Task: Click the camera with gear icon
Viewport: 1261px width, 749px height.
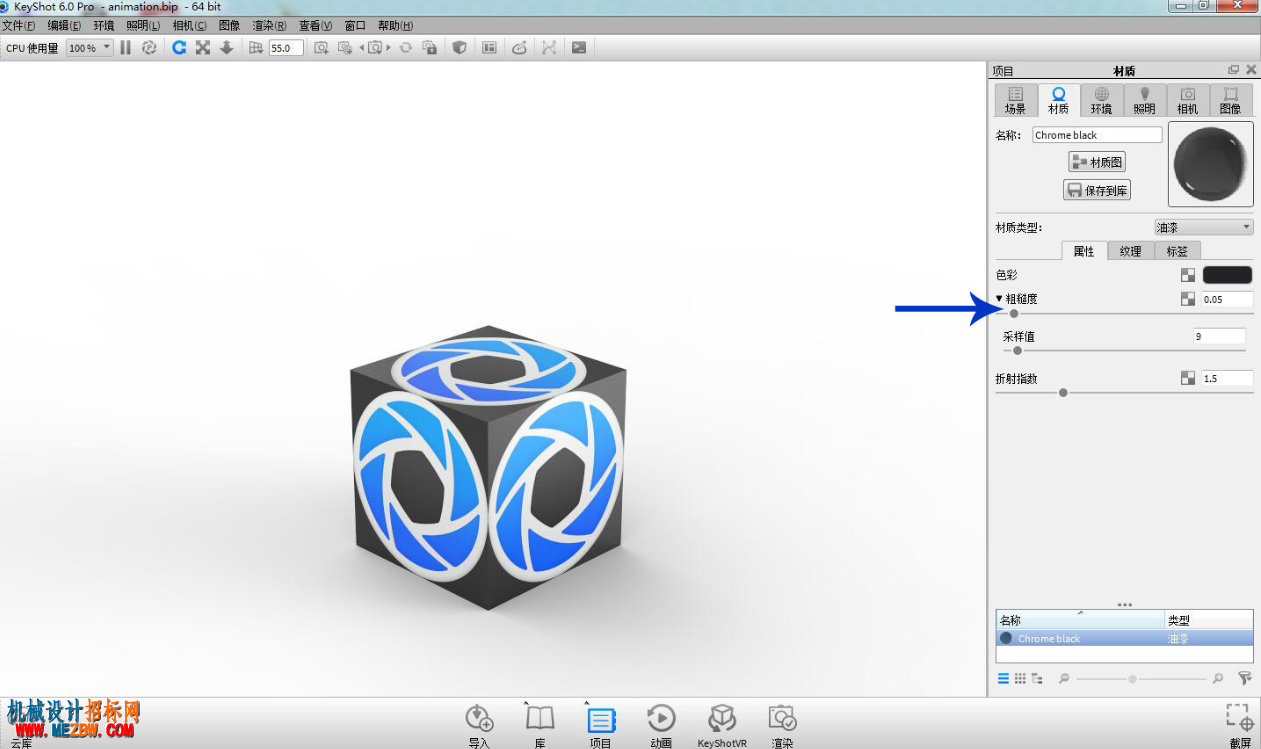Action: (x=345, y=47)
